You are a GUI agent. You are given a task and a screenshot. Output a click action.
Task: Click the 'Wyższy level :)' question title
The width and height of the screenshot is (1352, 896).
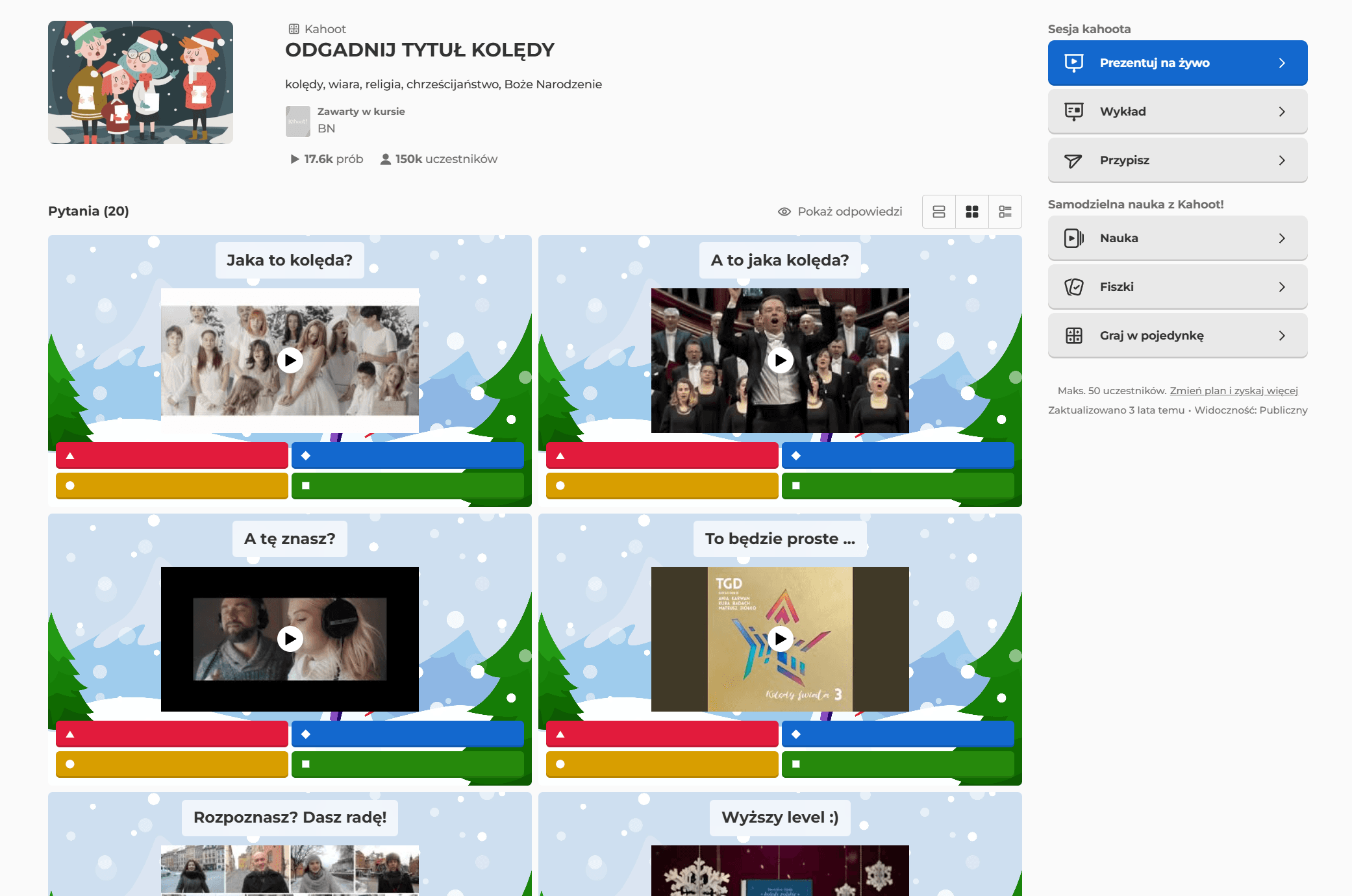pos(780,817)
